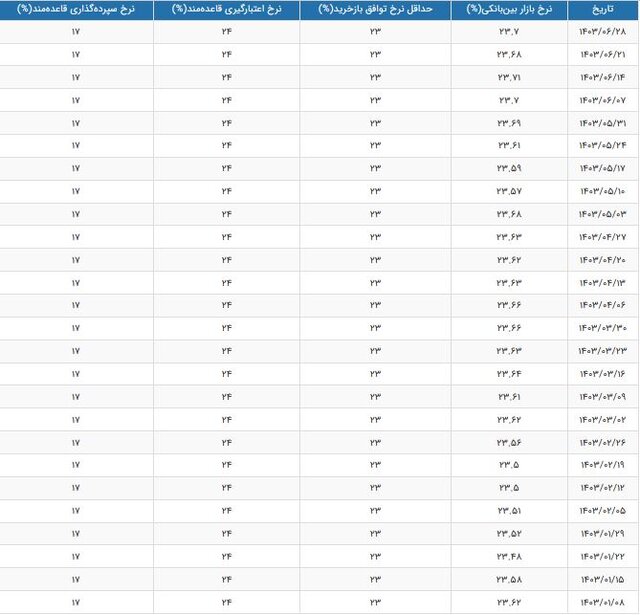
Task: Select the date cell 1403/04/20
Action: tap(603, 260)
